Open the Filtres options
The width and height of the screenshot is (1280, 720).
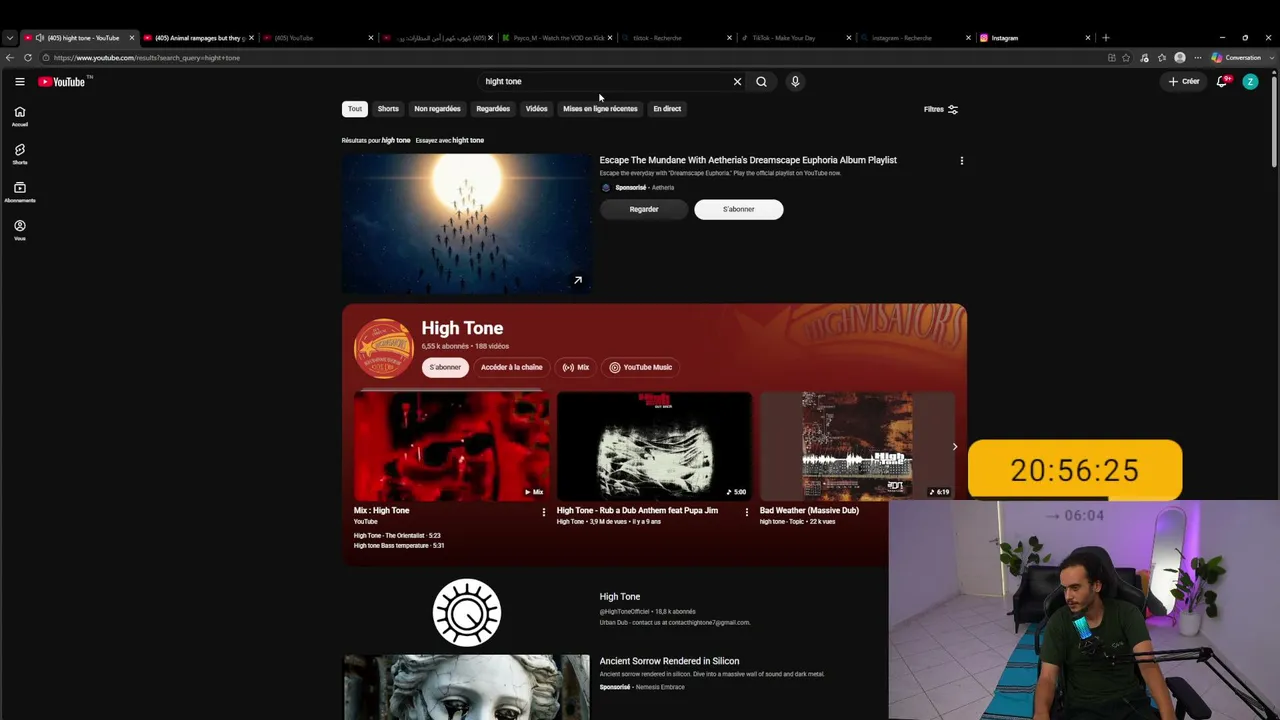[941, 109]
